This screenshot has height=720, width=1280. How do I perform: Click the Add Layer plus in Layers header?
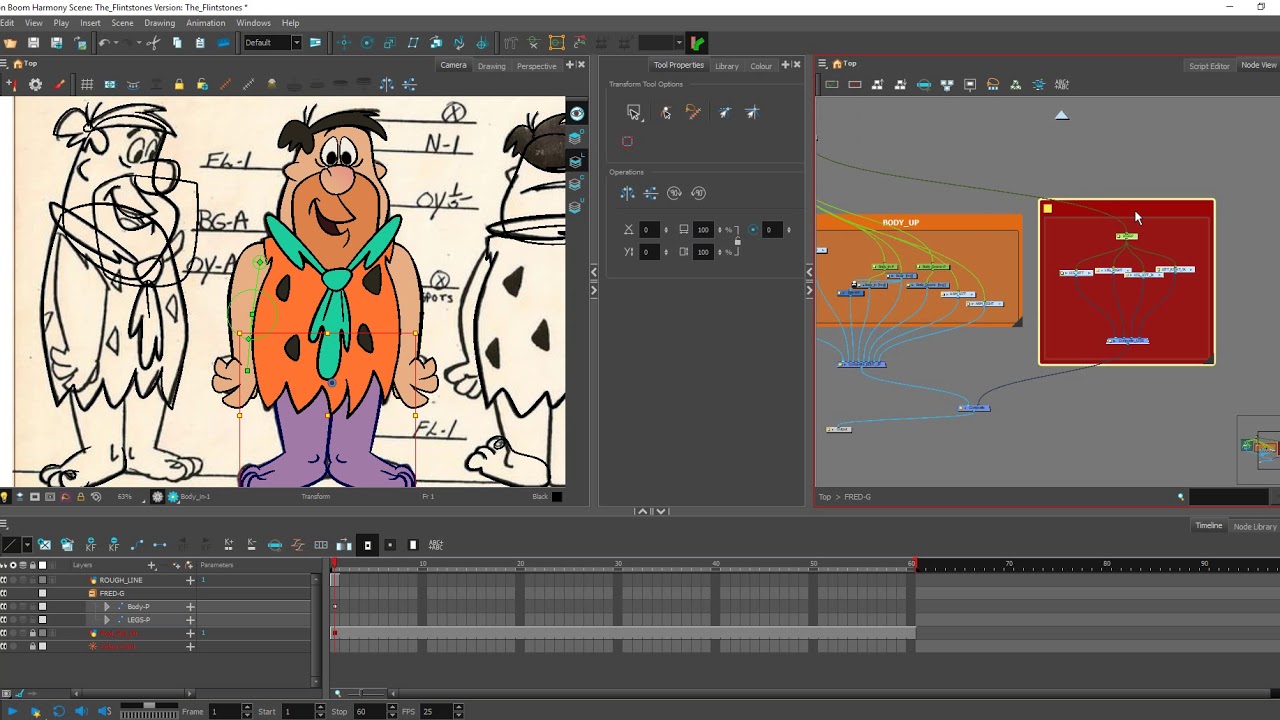(x=152, y=566)
